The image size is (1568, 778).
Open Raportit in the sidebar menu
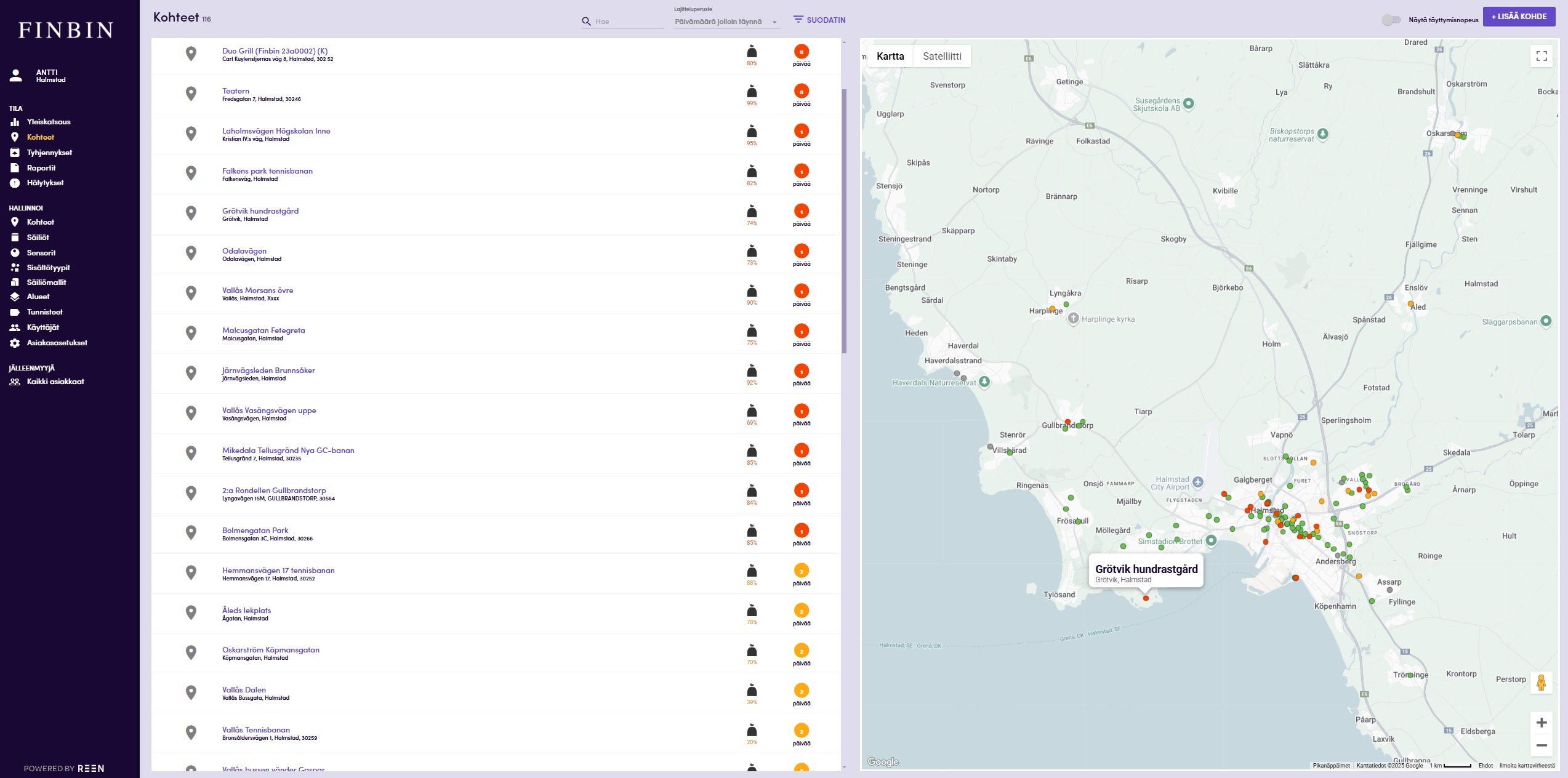[41, 167]
